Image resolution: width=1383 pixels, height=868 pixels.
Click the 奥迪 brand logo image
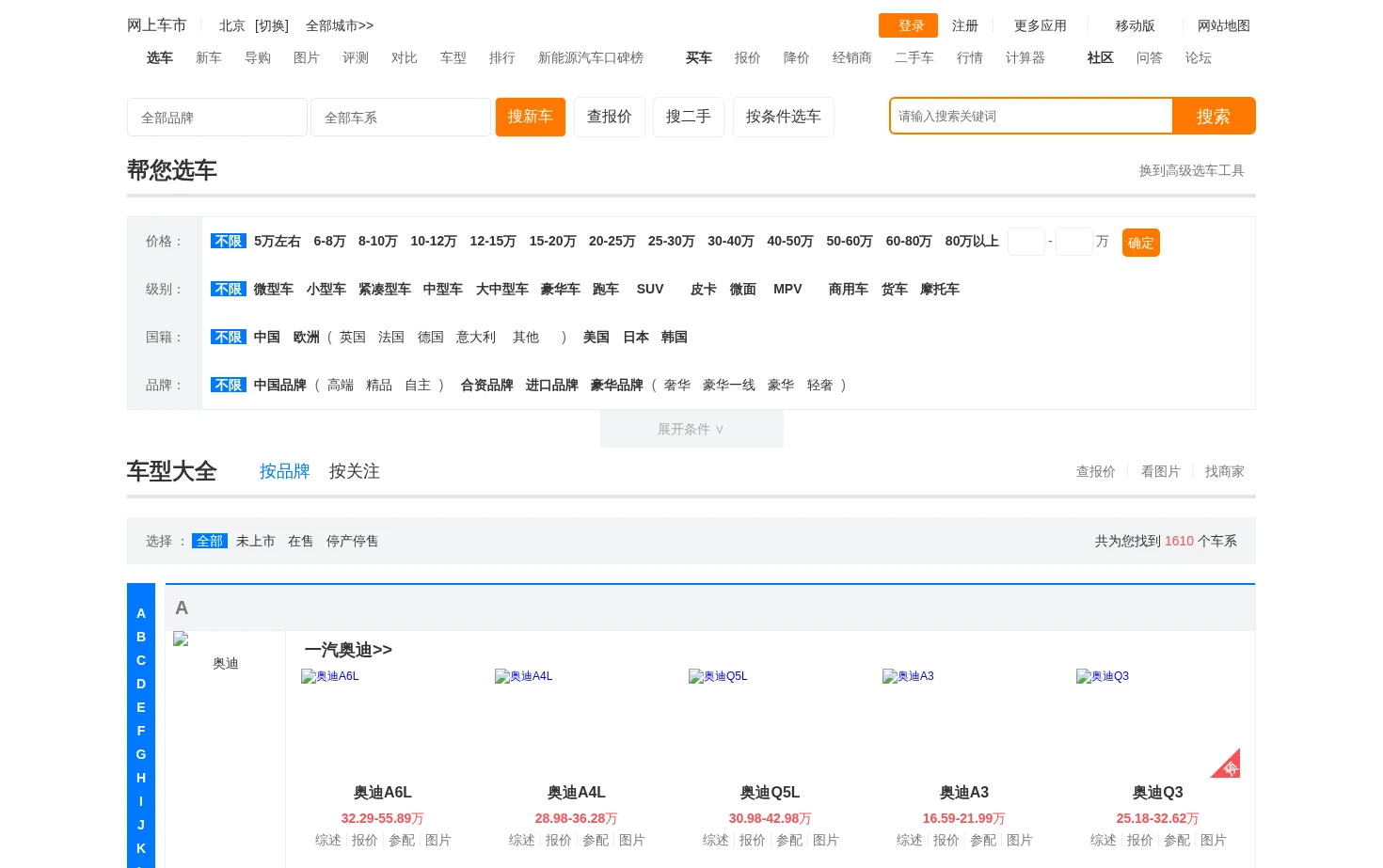point(182,639)
